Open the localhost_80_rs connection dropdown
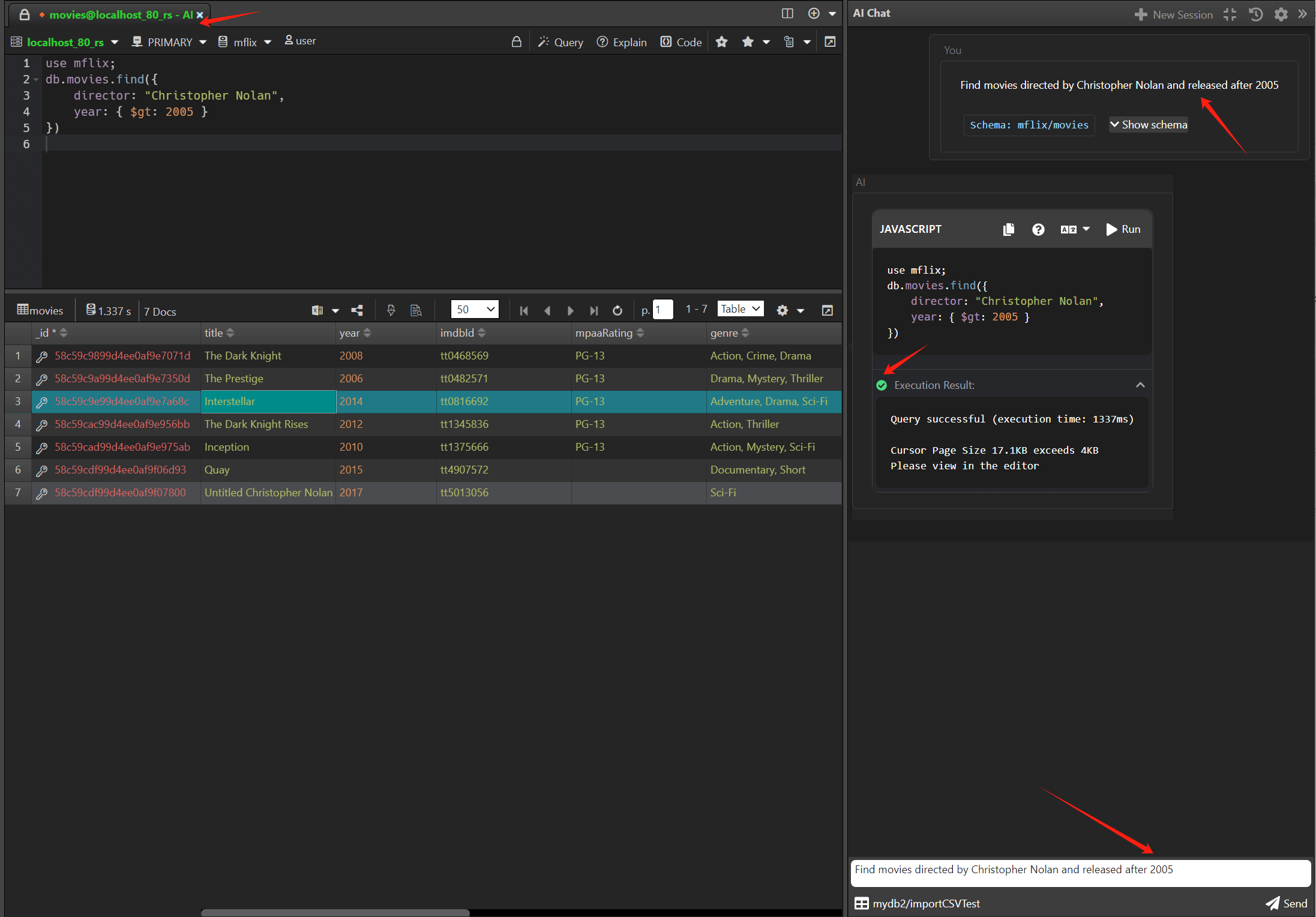 click(115, 42)
